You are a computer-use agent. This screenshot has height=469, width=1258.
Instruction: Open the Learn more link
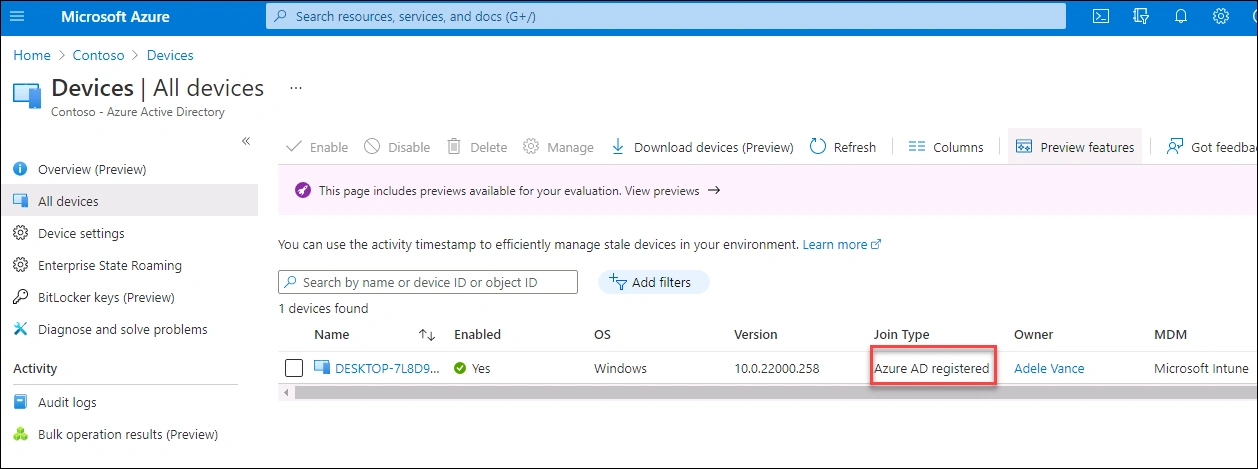[x=841, y=244]
